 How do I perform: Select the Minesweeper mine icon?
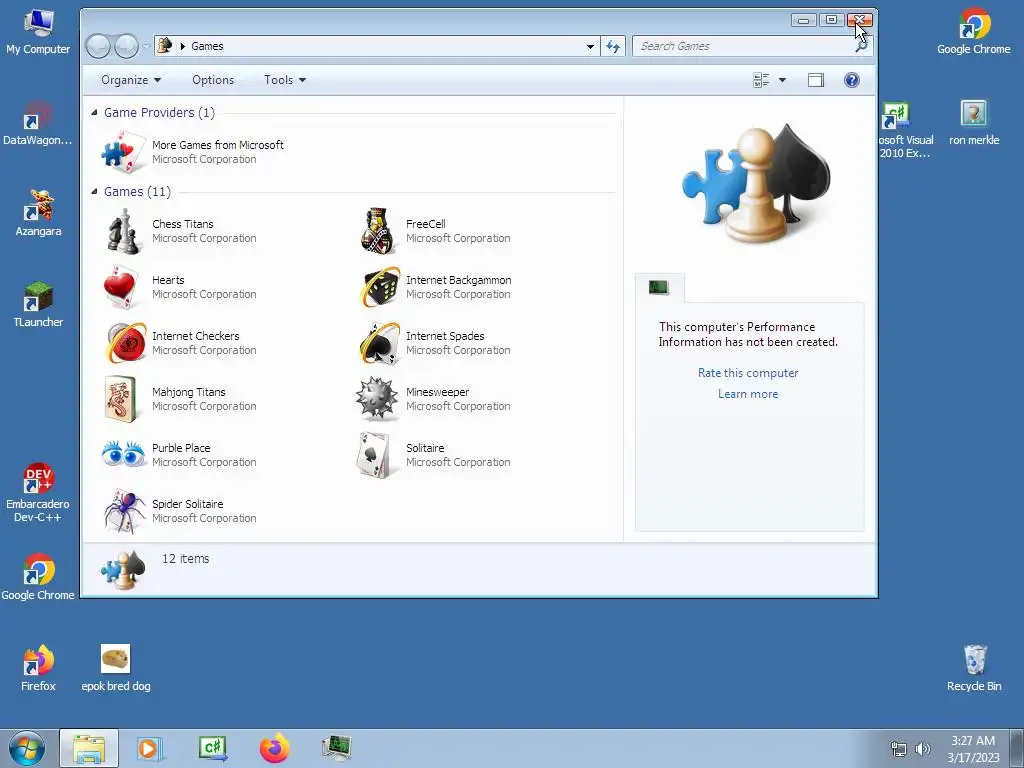tap(377, 398)
